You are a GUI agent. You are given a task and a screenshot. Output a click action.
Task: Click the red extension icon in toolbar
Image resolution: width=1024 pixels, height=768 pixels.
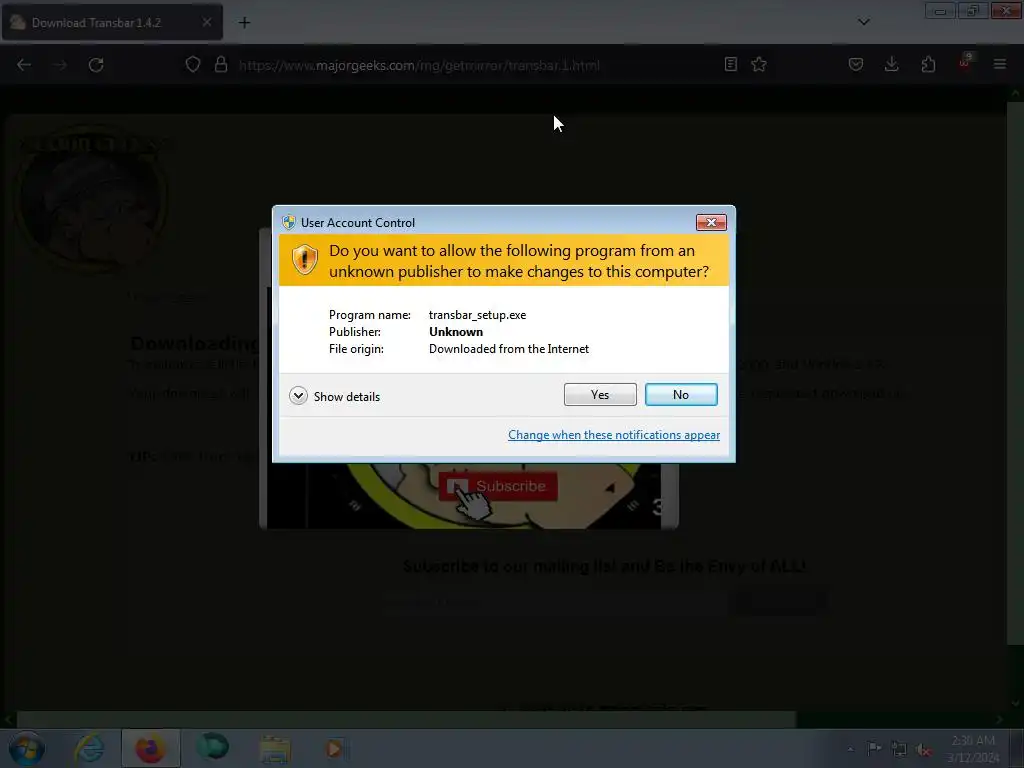click(x=965, y=62)
